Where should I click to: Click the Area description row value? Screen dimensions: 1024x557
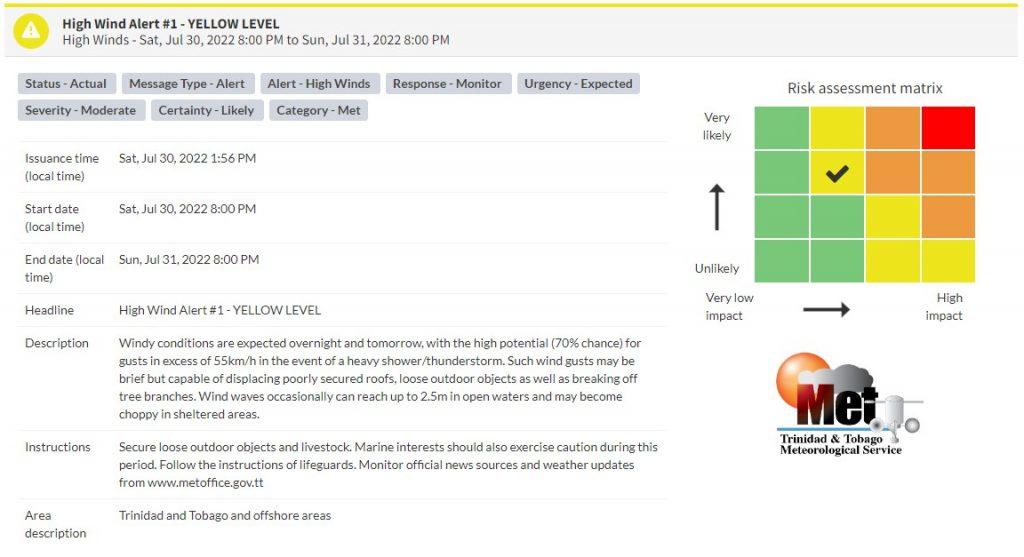click(x=225, y=515)
